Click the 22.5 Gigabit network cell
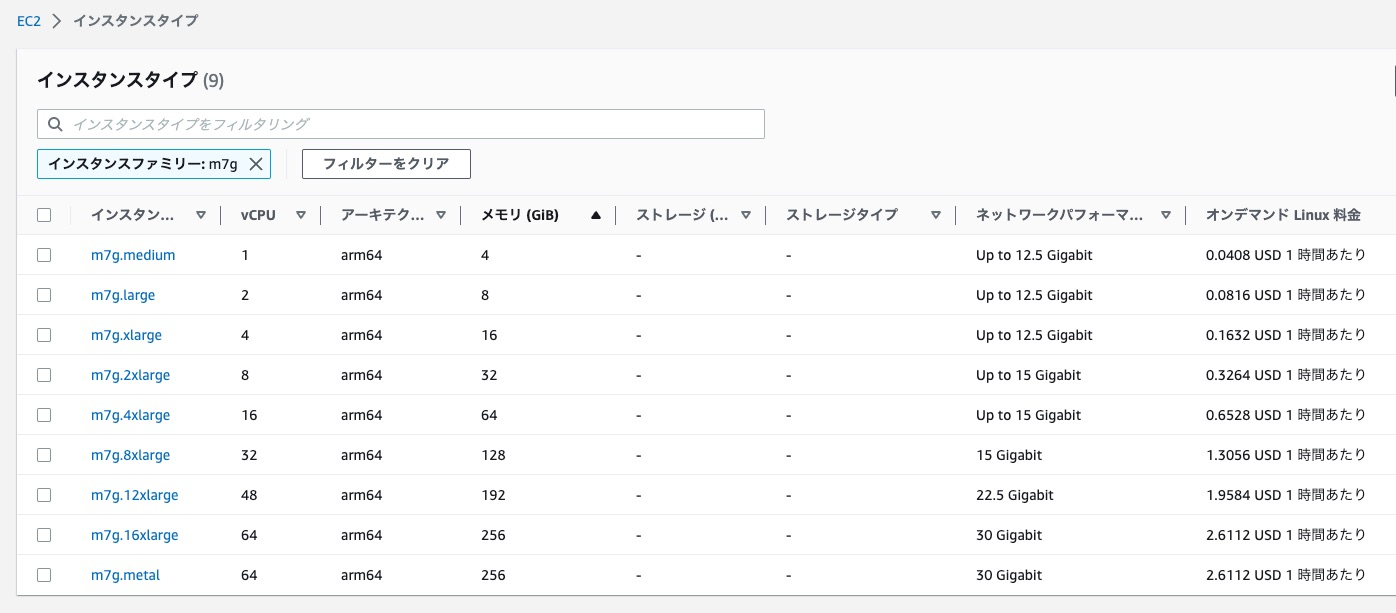This screenshot has width=1396, height=613. (1015, 495)
